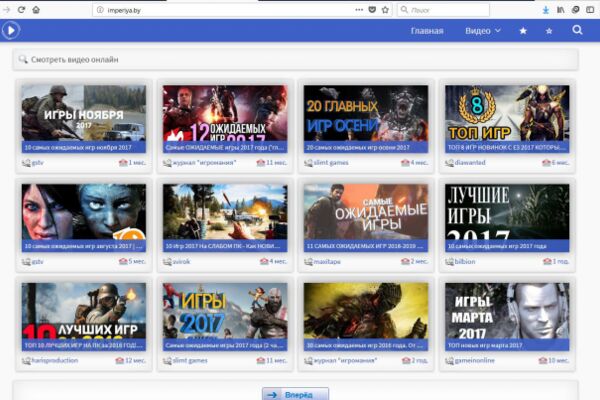
Task: Click title 10 Игр 2017 На СЛАБОМ ПК
Action: (225, 246)
